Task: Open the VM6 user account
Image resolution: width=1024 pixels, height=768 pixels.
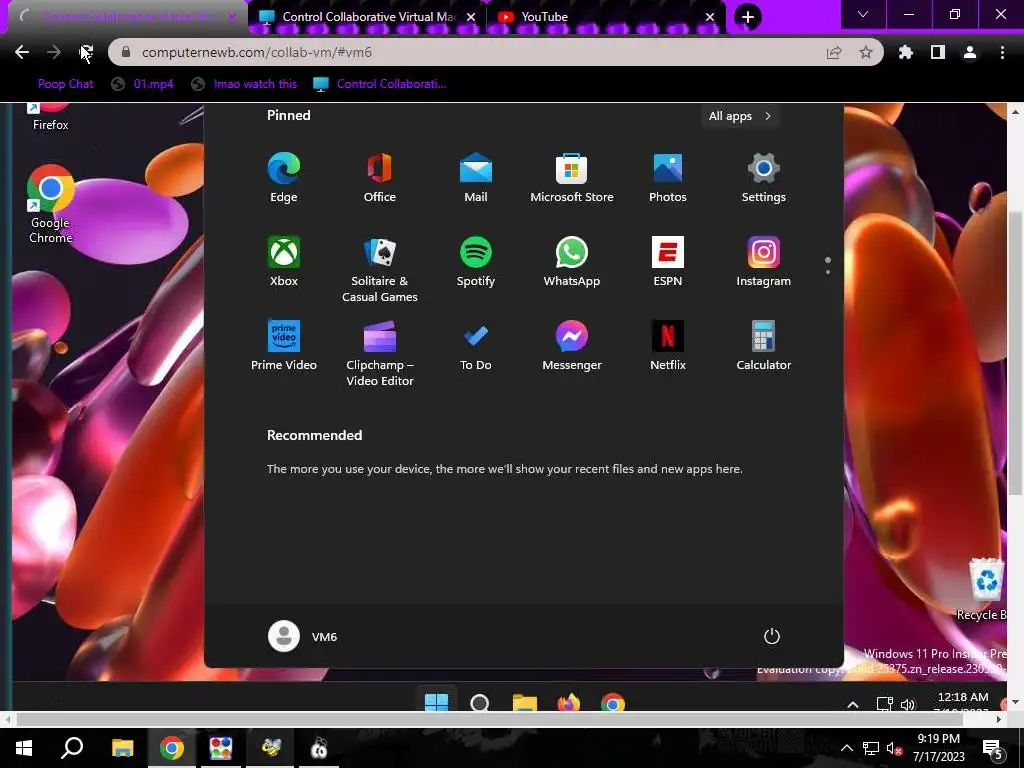Action: 302,636
